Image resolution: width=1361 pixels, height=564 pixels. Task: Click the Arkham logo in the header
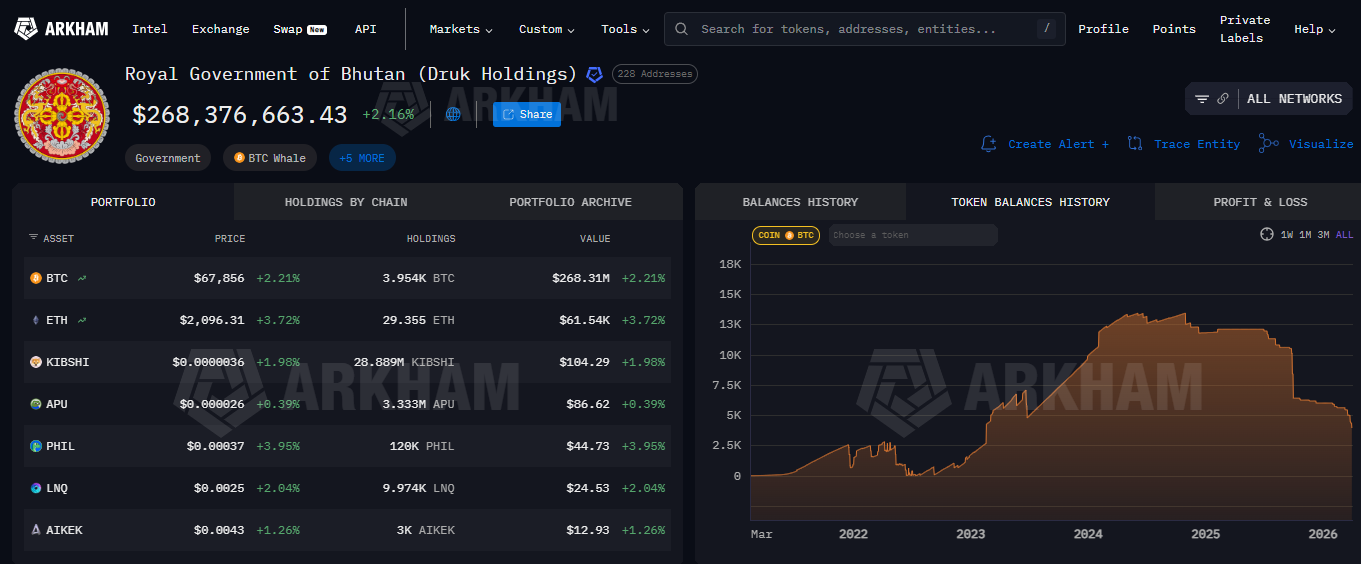click(60, 29)
